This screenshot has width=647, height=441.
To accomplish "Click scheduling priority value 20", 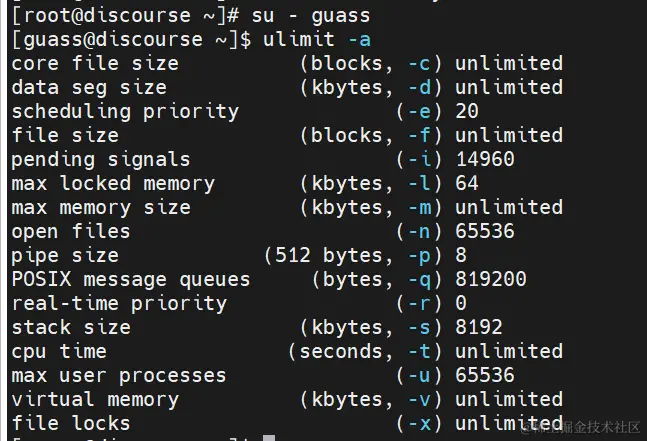I will click(466, 112).
